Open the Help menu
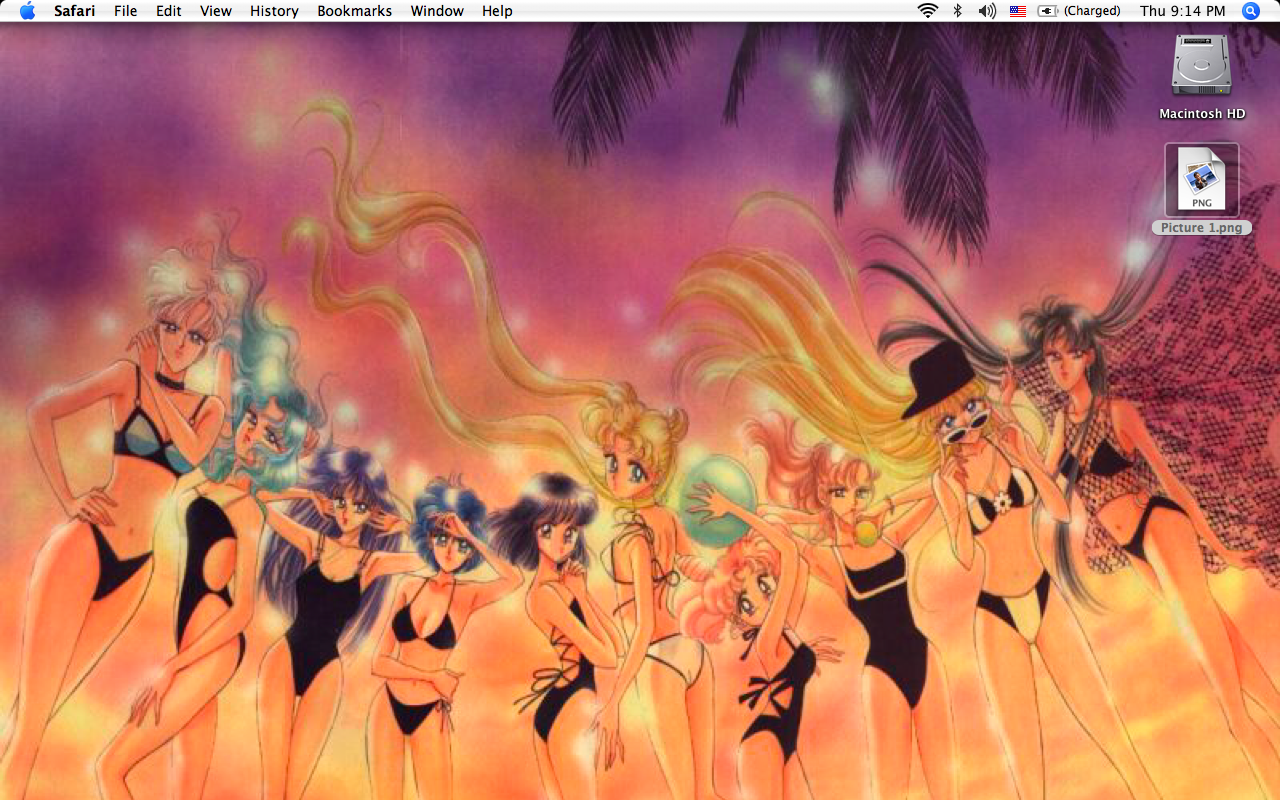Image resolution: width=1280 pixels, height=800 pixels. click(x=497, y=11)
